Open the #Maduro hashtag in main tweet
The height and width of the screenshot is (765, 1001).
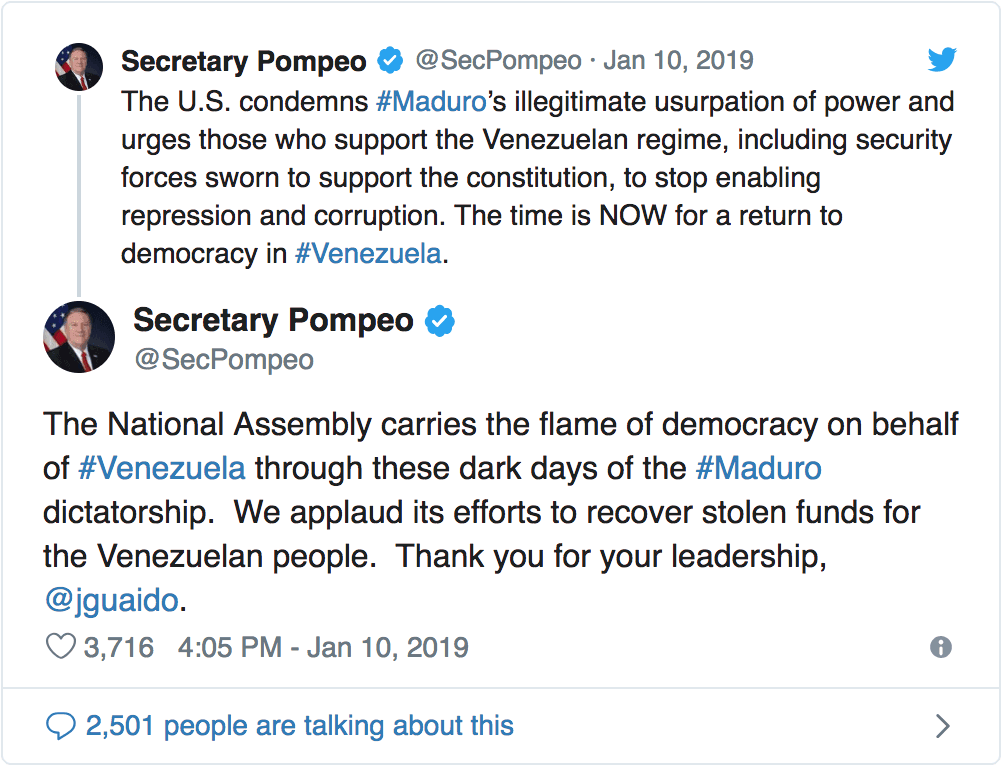click(758, 468)
